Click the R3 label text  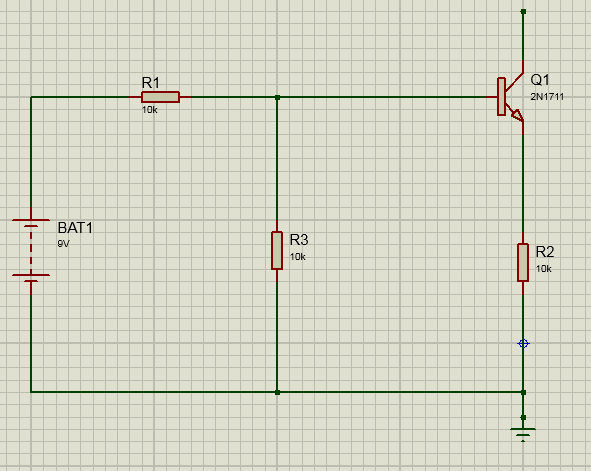click(x=299, y=240)
